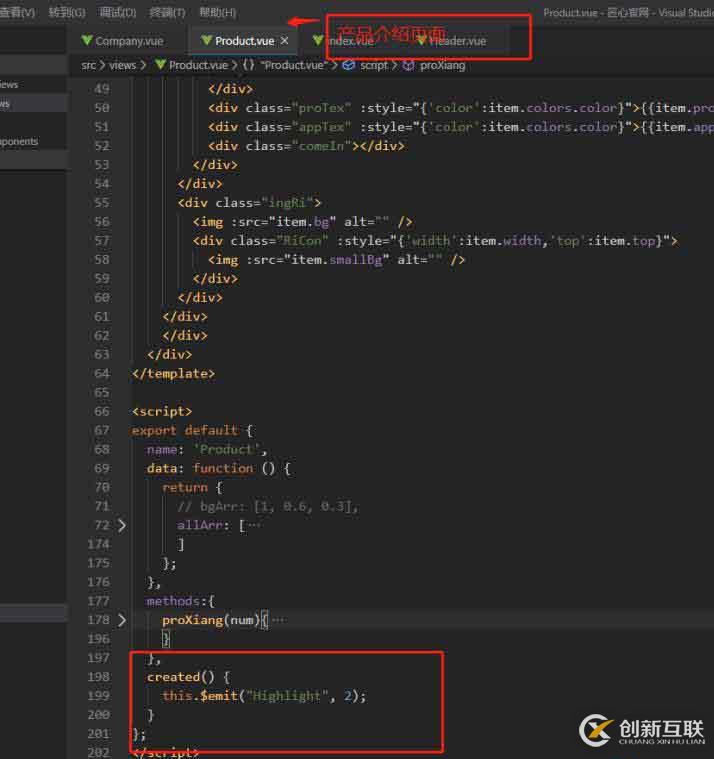Viewport: 714px width, 759px height.
Task: Click the created() method name
Action: (181, 677)
